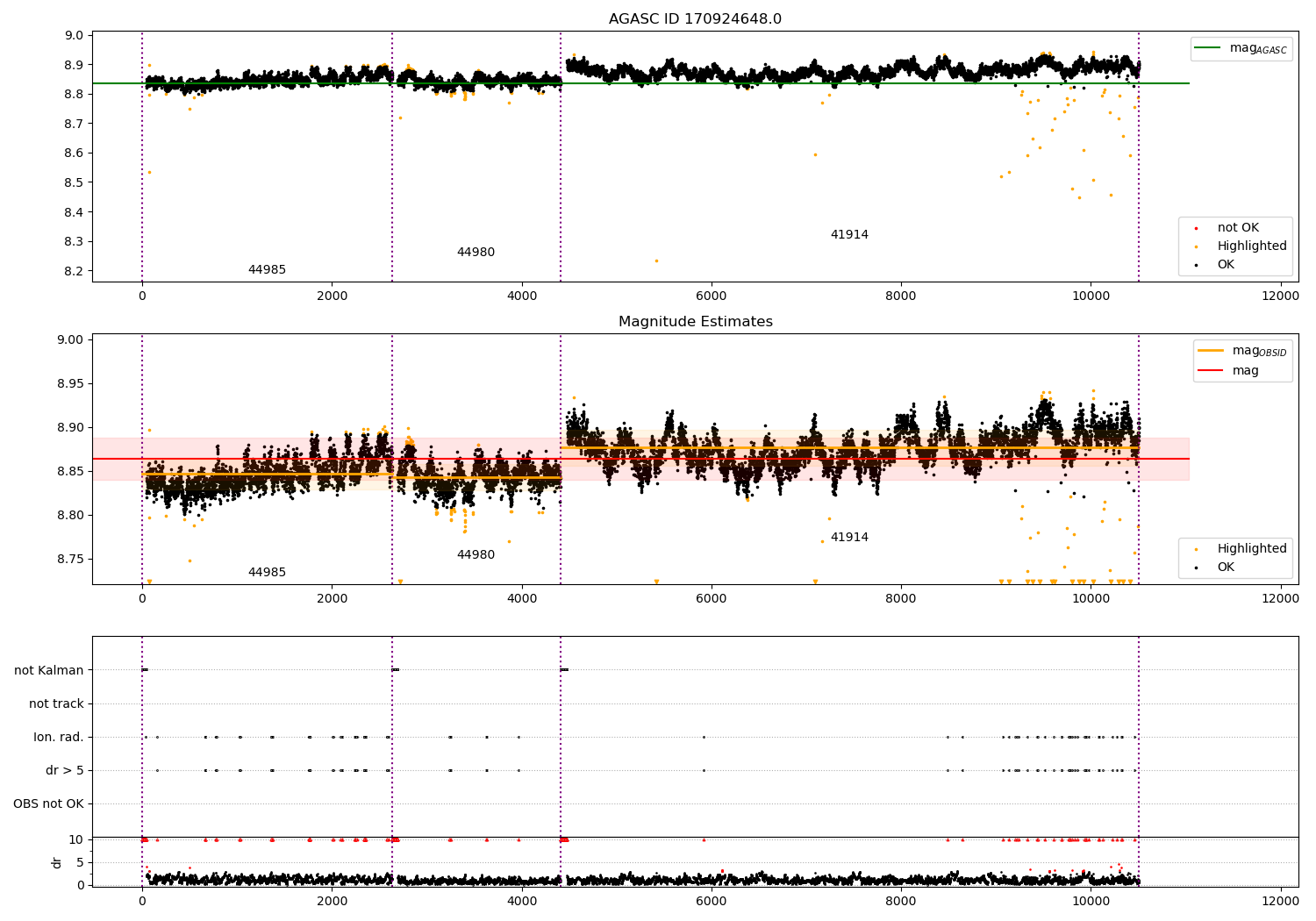Screen dimensions: 1316x921
Task: Select the mag AGASC legend entry
Action: pos(1241,48)
